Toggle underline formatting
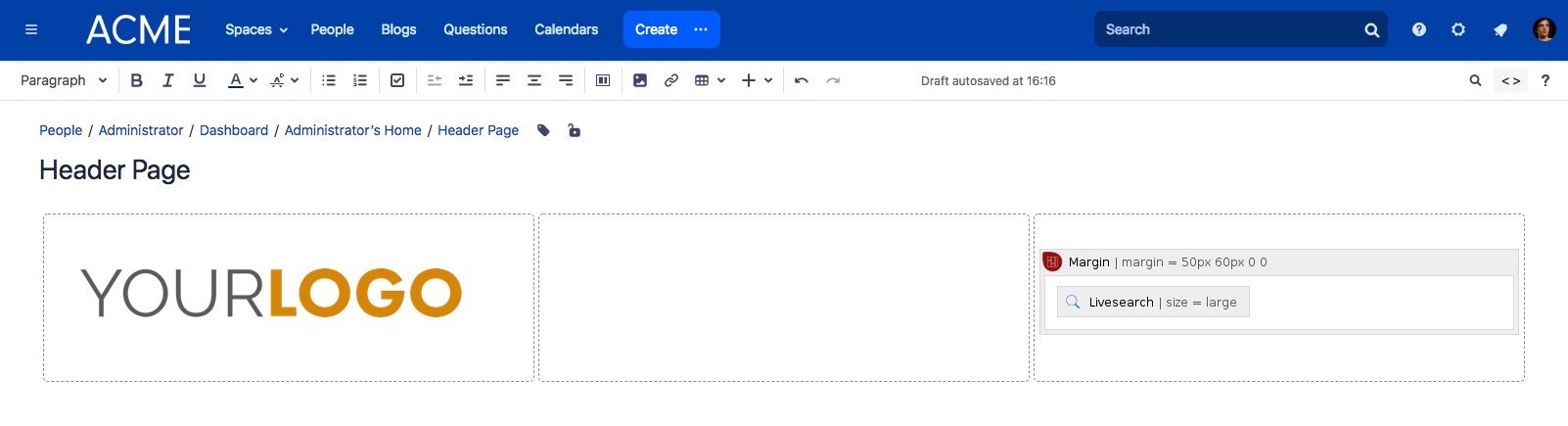Viewport: 1568px width, 426px height. click(x=200, y=80)
